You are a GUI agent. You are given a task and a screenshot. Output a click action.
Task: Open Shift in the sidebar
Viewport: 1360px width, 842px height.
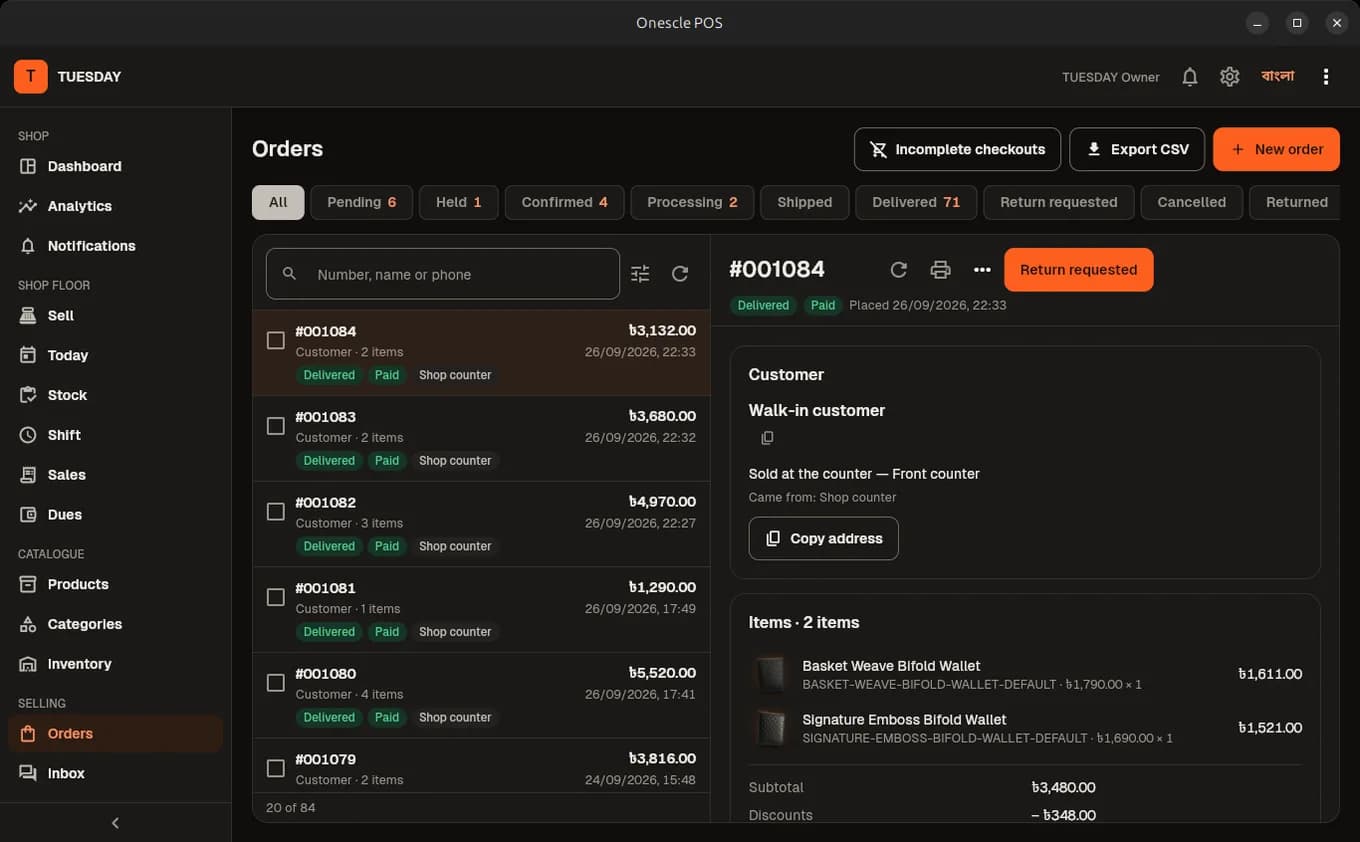[x=115, y=435]
